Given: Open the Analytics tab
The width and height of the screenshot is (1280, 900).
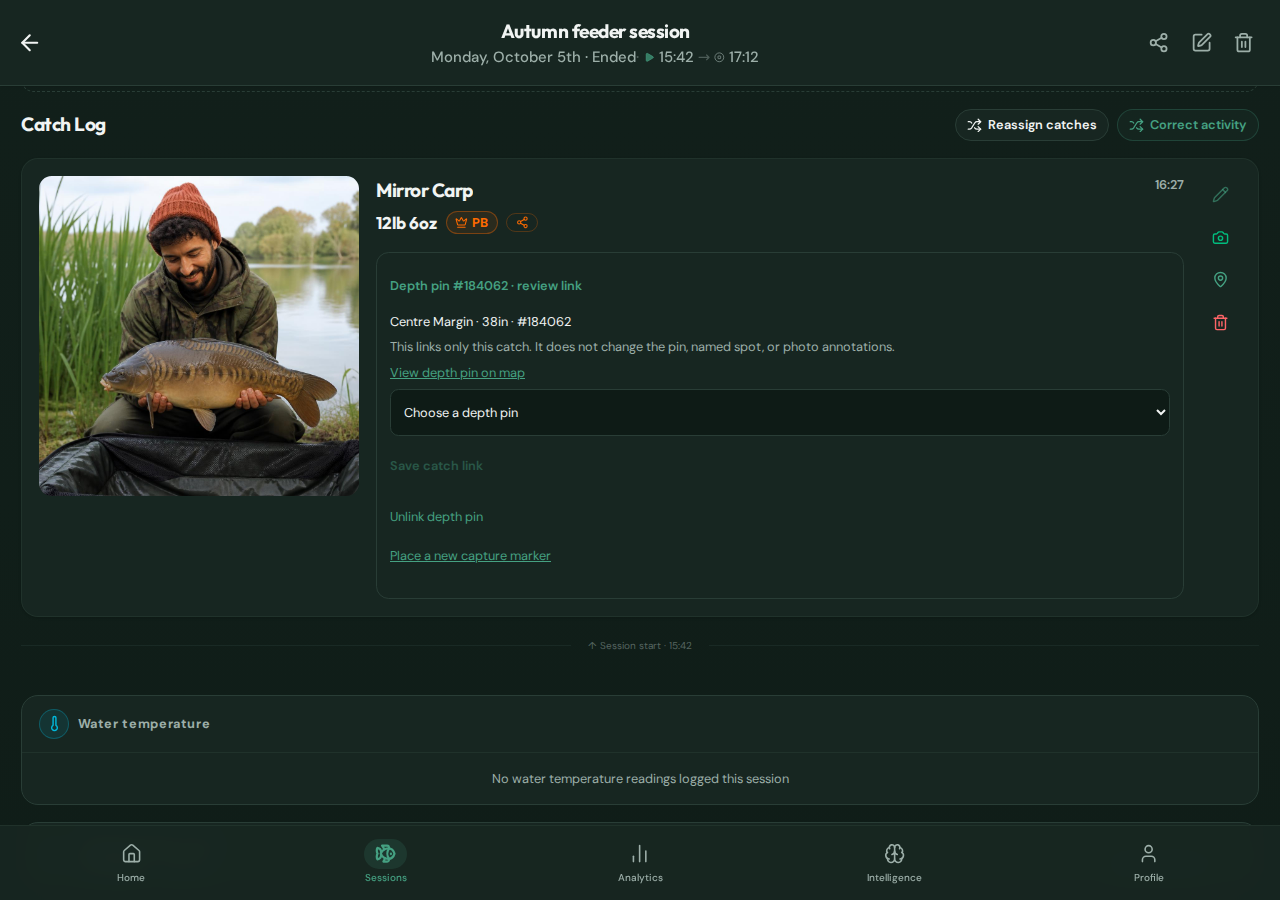Looking at the screenshot, I should 640,863.
